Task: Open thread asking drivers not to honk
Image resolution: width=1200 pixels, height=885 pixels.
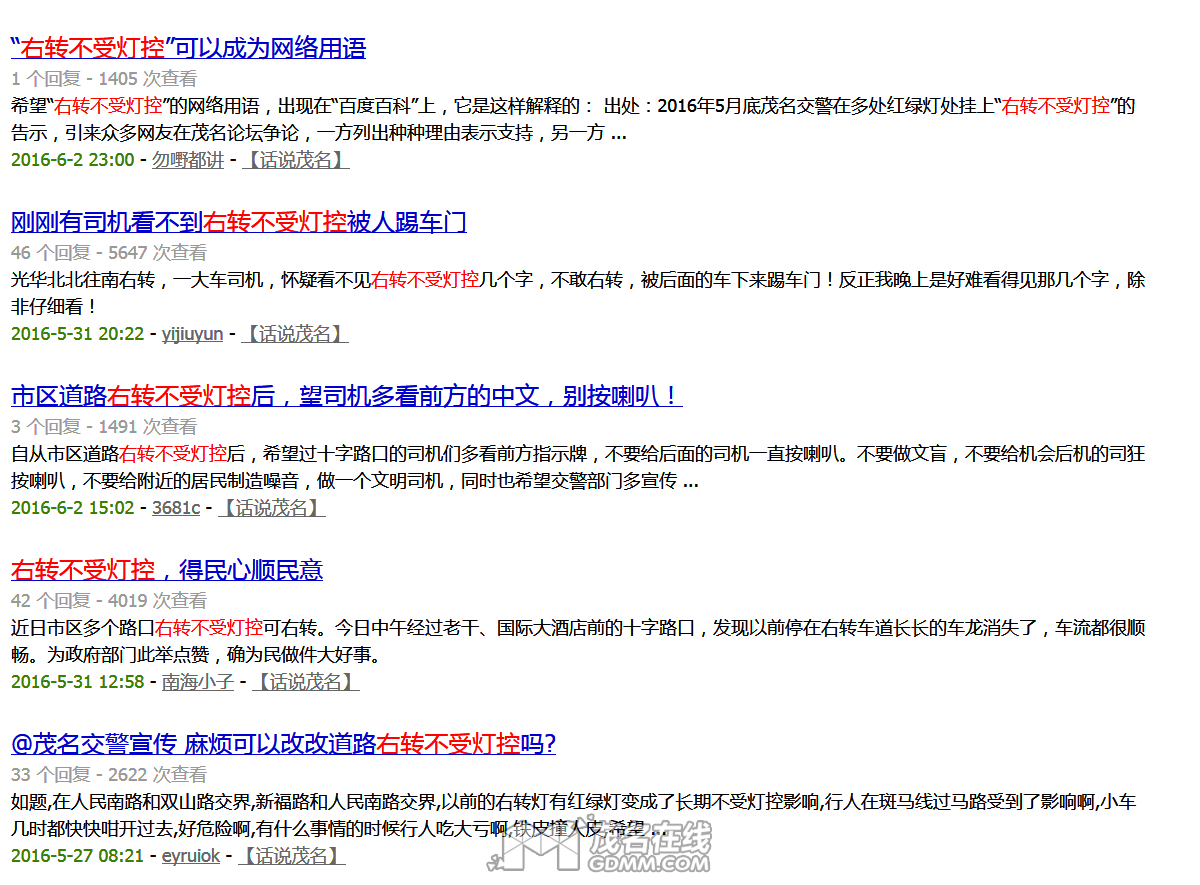Action: (x=345, y=396)
